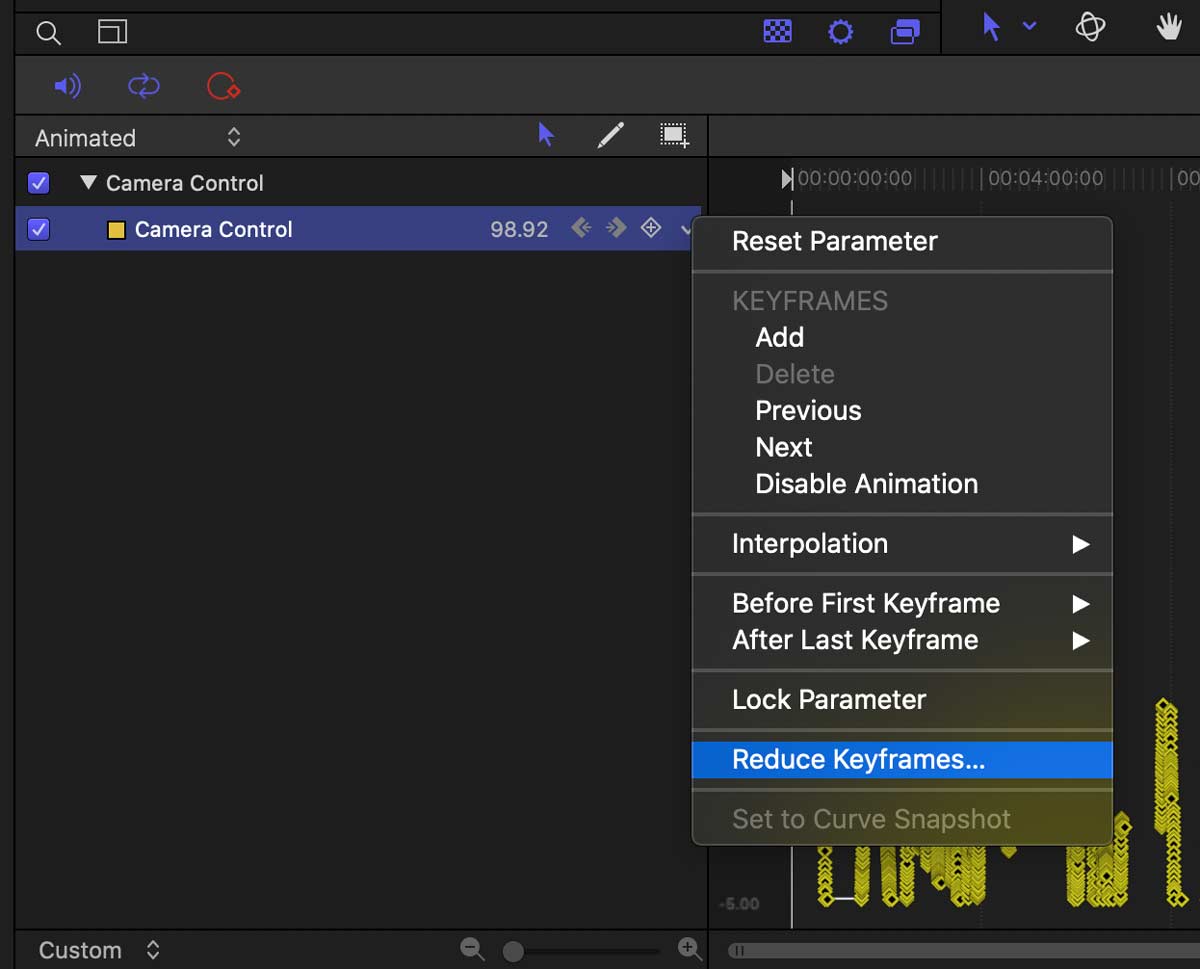Select the Edit Keyframes arrow tool
The image size is (1200, 969).
546,135
